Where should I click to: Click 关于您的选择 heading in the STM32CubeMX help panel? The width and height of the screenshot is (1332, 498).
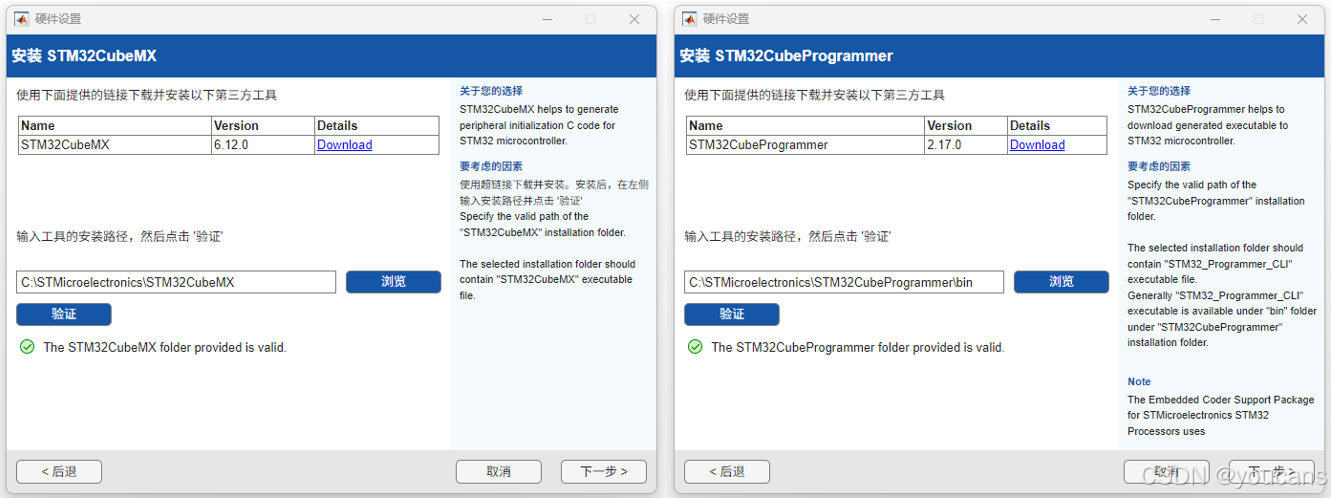pos(491,91)
